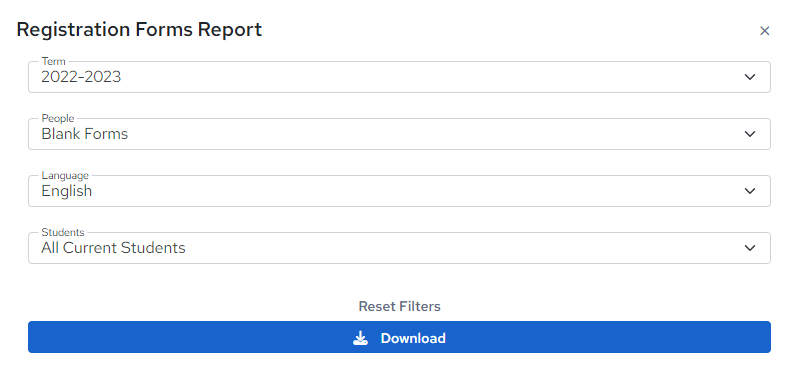Viewport: 796px width, 389px height.
Task: Expand the Students dropdown chevron
Action: pos(750,248)
